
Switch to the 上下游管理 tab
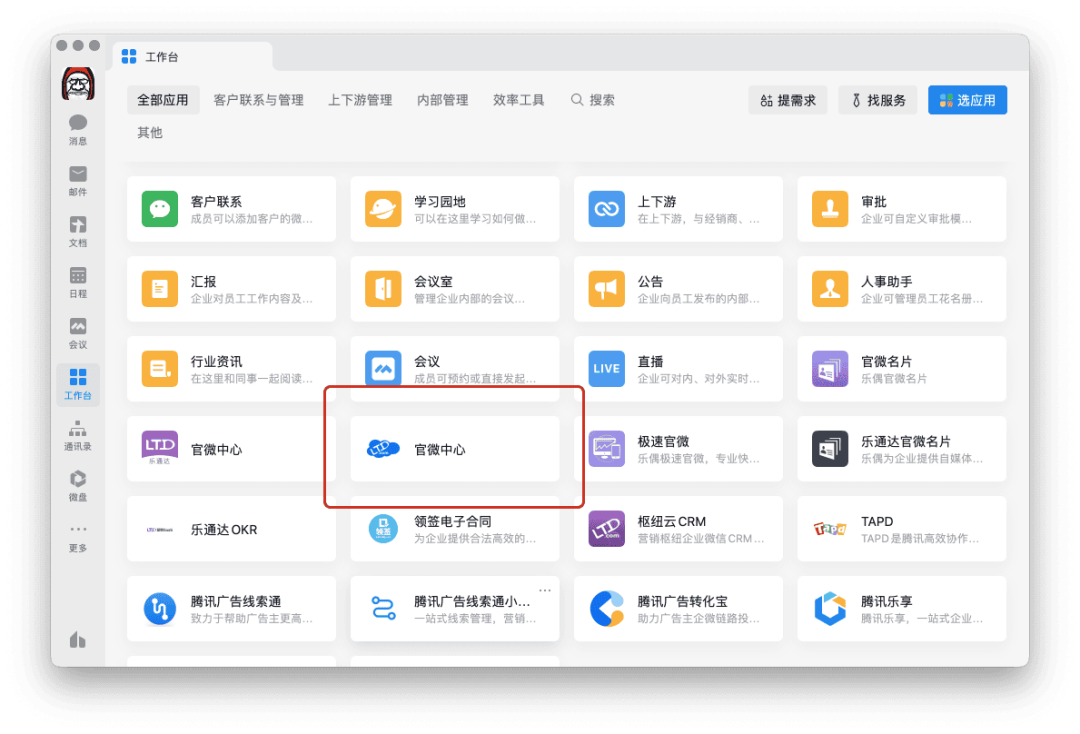pos(360,100)
